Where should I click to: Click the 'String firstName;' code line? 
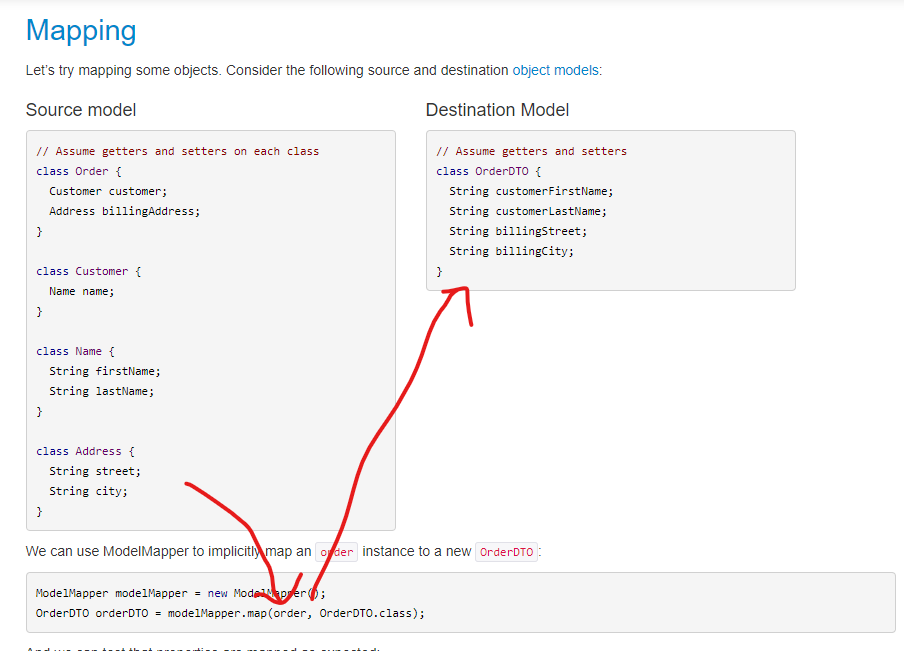click(x=105, y=371)
